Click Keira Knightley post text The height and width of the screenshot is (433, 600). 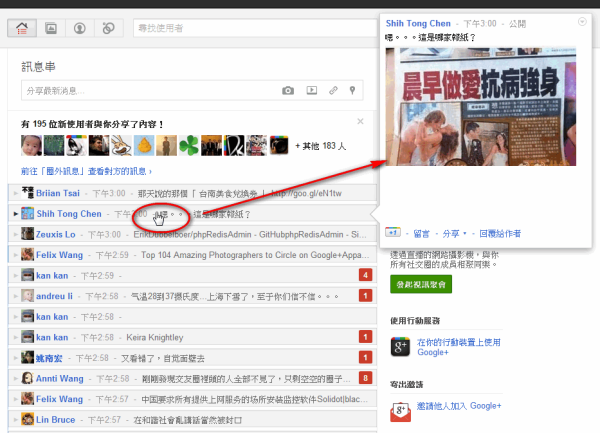click(x=155, y=337)
